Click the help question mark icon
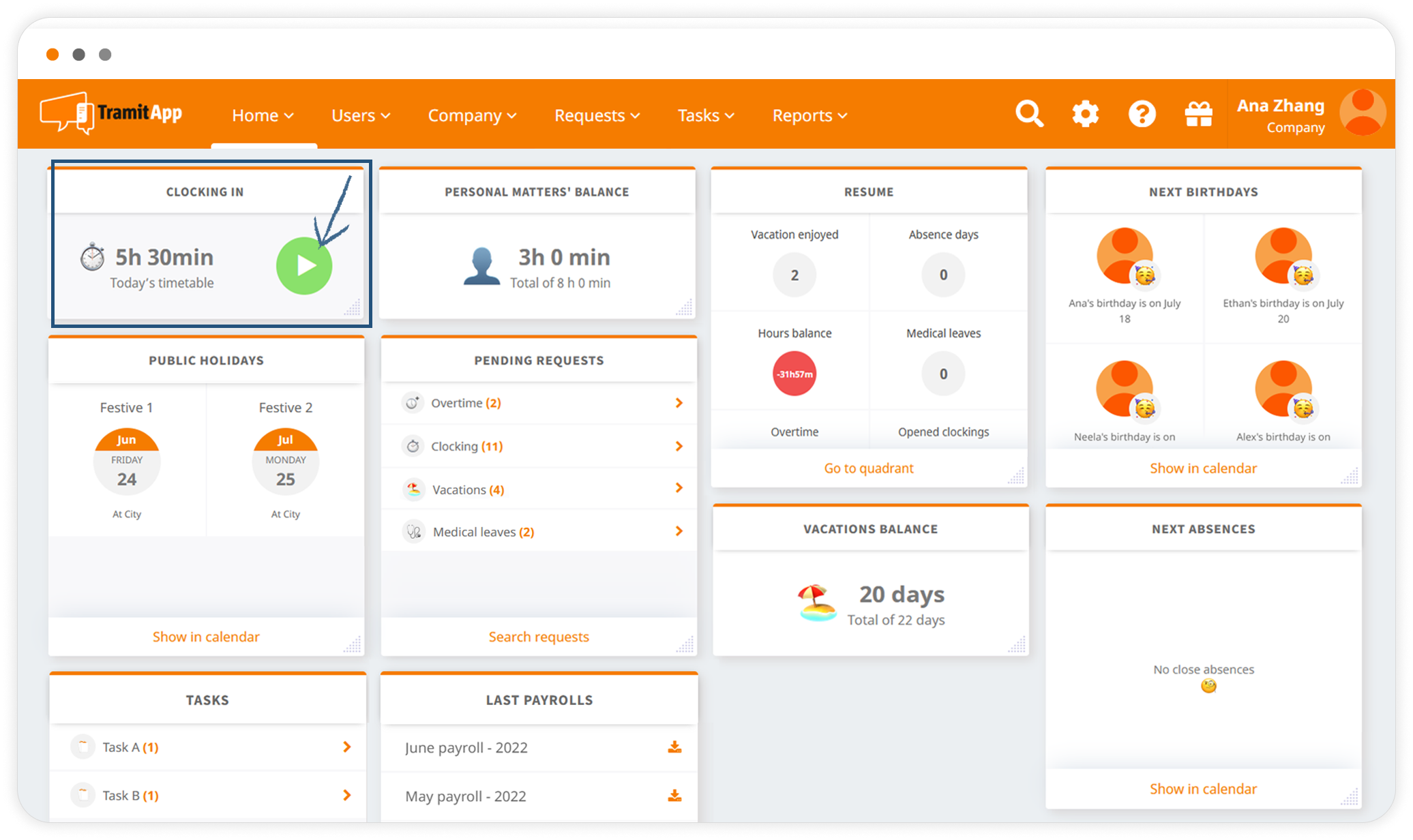The width and height of the screenshot is (1413, 840). pos(1142,114)
